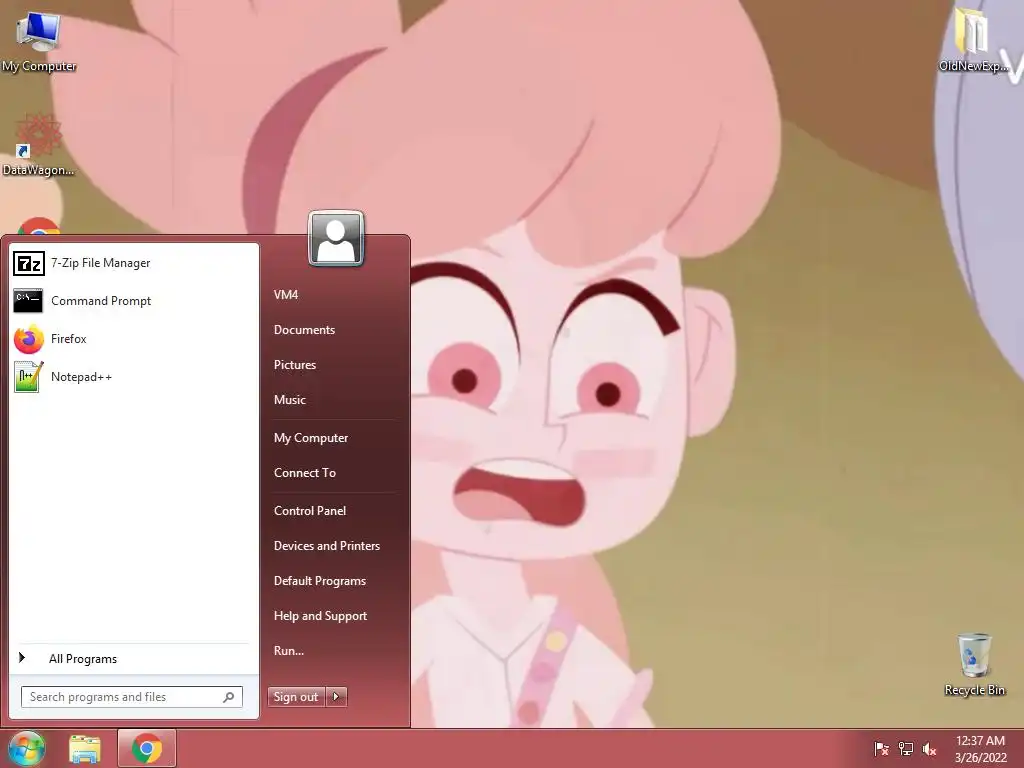Click the Windows Start orb
This screenshot has height=768, width=1024.
[26, 748]
